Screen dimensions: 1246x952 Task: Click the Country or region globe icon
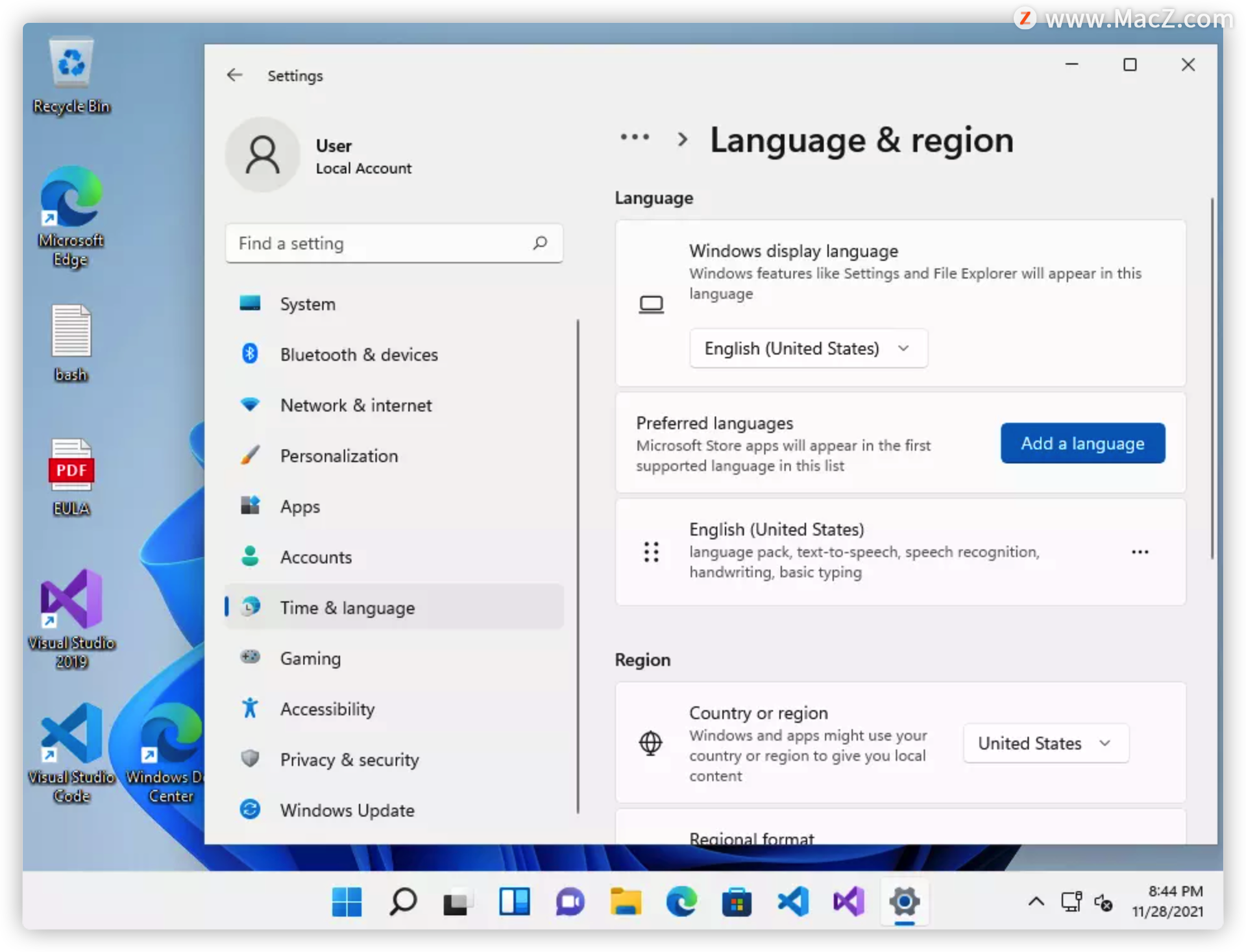(x=651, y=742)
